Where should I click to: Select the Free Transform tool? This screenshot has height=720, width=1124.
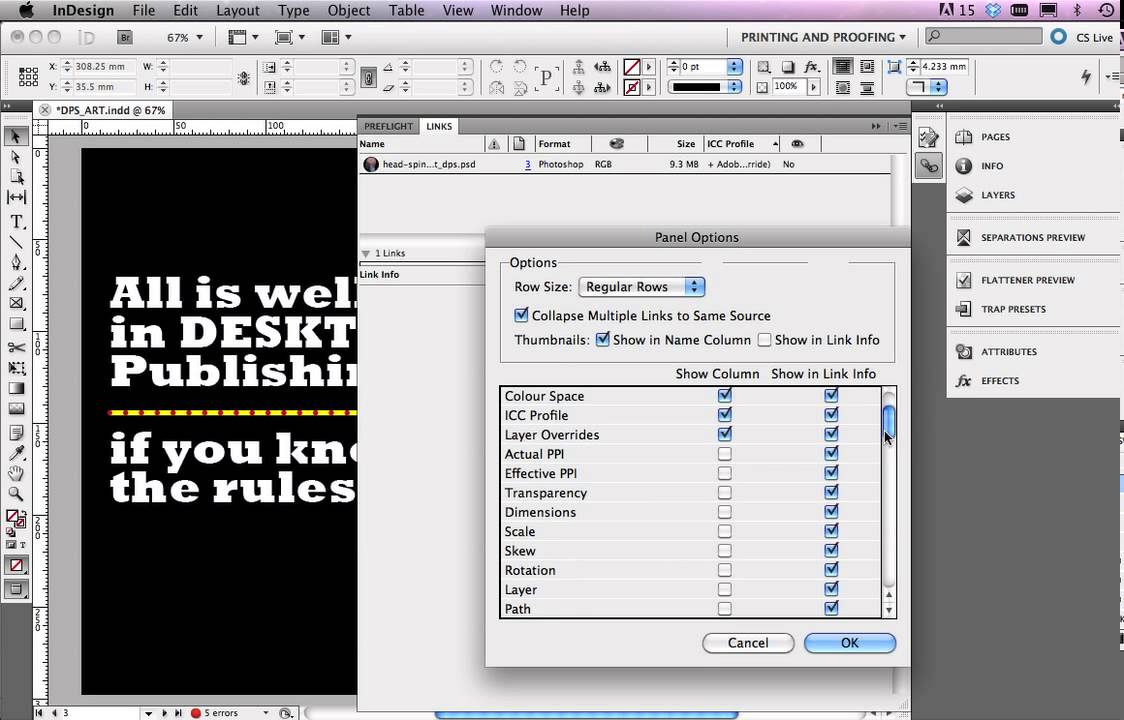(x=16, y=368)
